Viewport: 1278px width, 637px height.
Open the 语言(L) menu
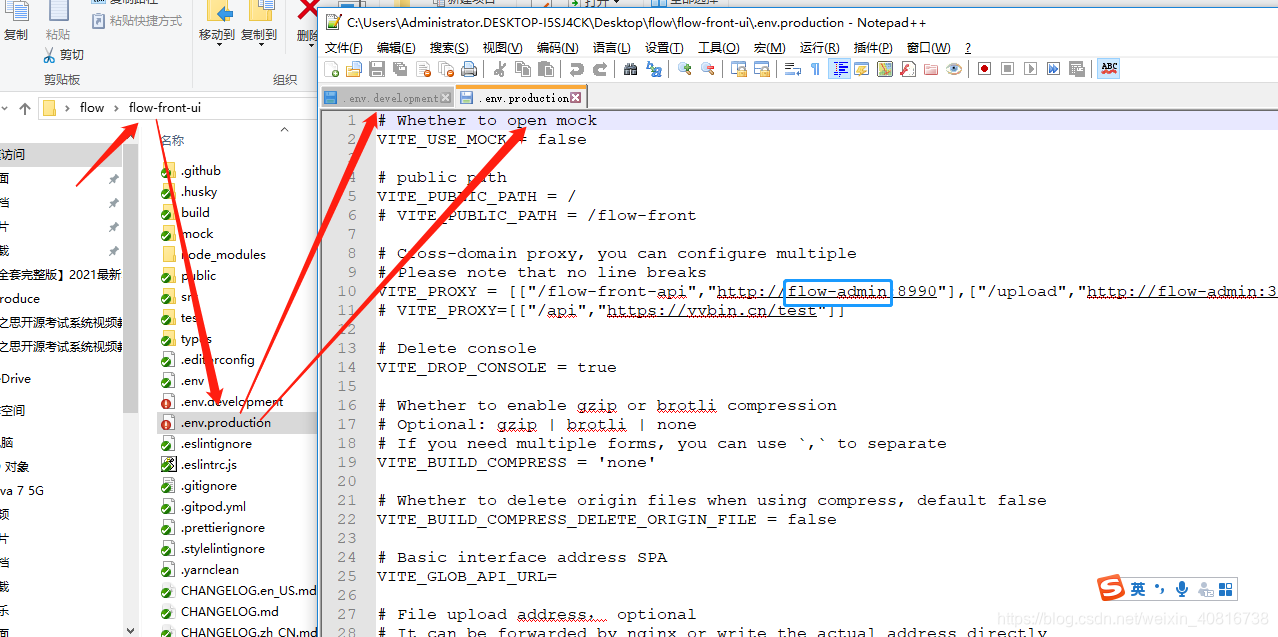tap(612, 47)
